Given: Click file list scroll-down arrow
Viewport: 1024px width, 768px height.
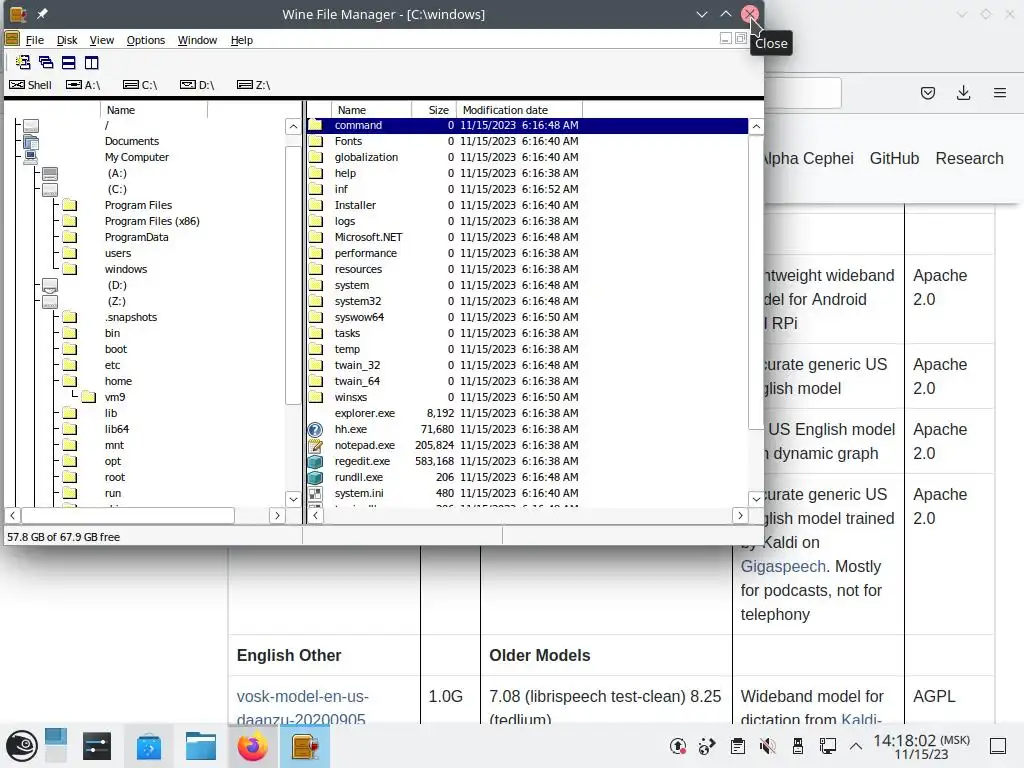Looking at the screenshot, I should coord(756,499).
